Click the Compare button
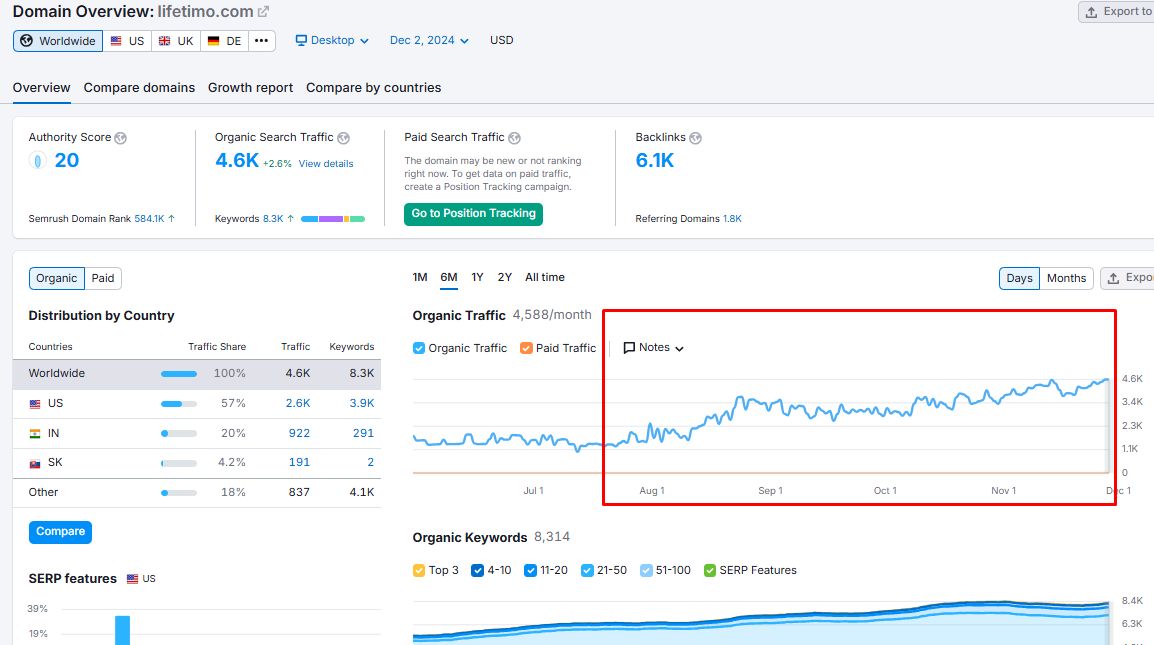 60,532
